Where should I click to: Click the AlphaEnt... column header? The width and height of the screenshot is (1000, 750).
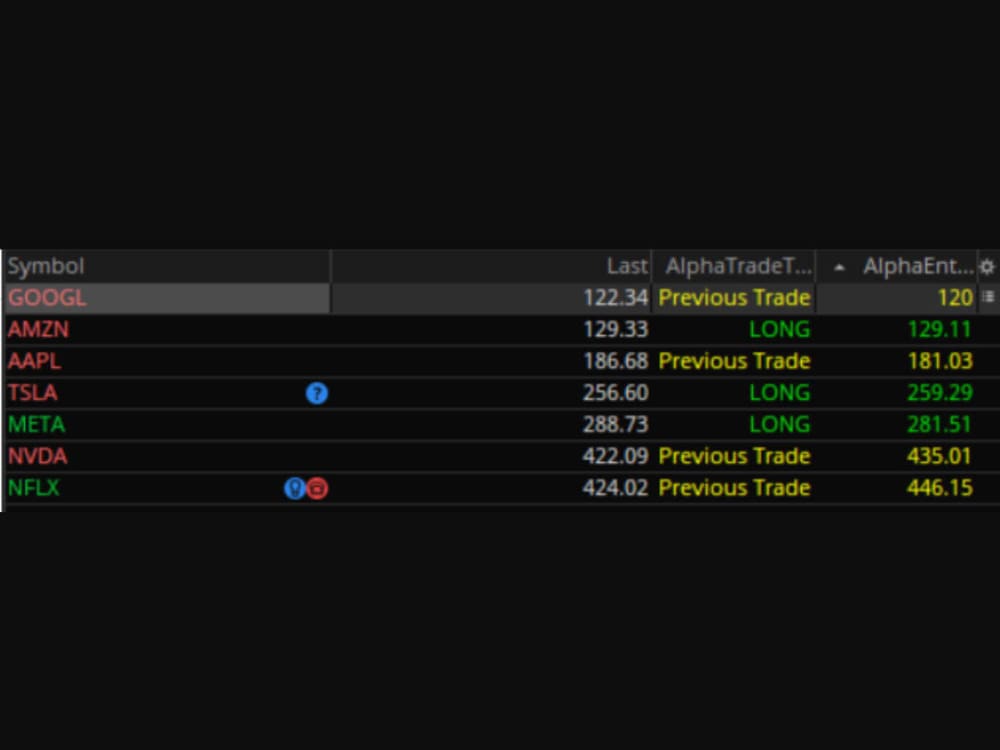[918, 266]
